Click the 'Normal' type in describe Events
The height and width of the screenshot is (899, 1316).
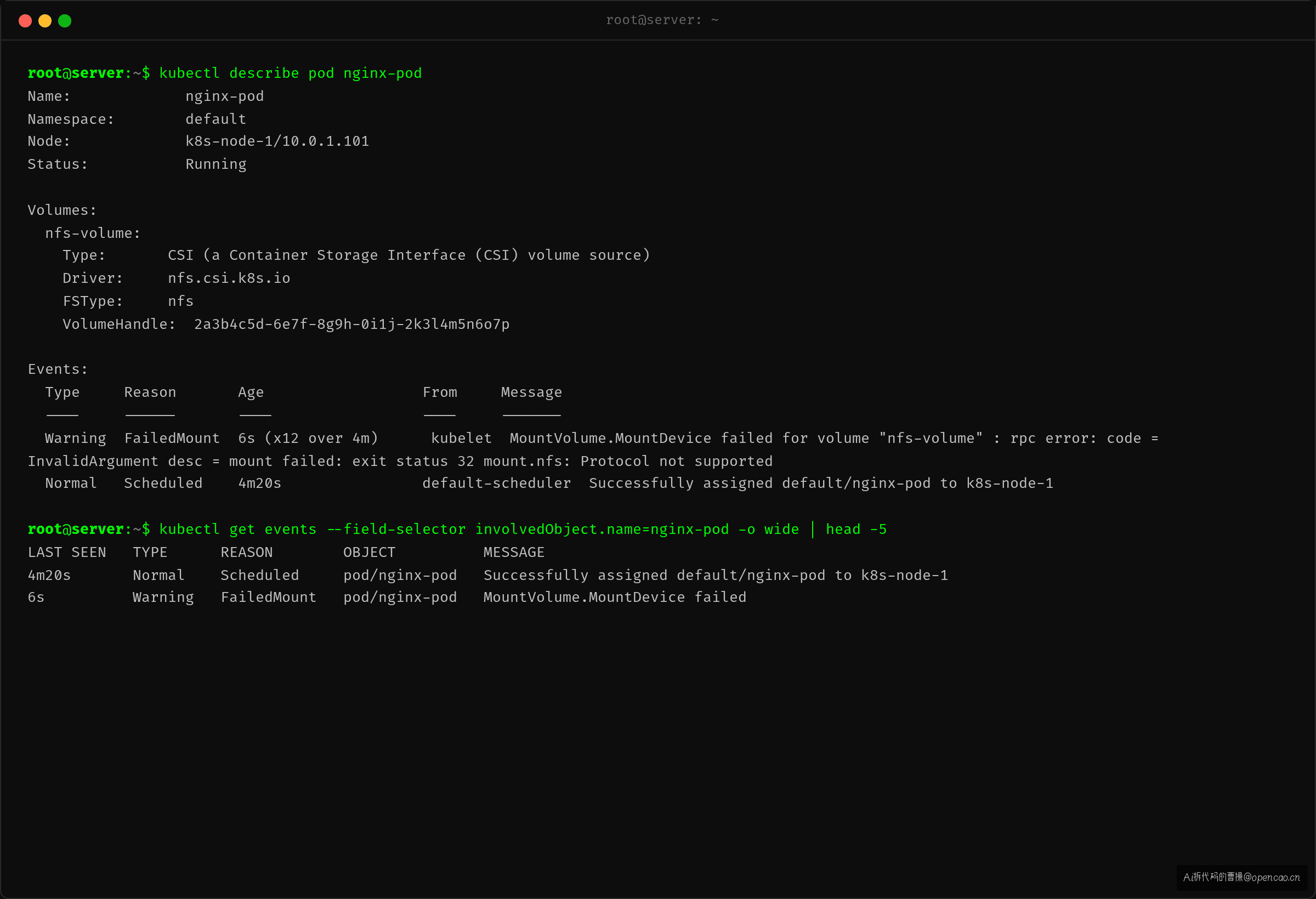(x=71, y=483)
